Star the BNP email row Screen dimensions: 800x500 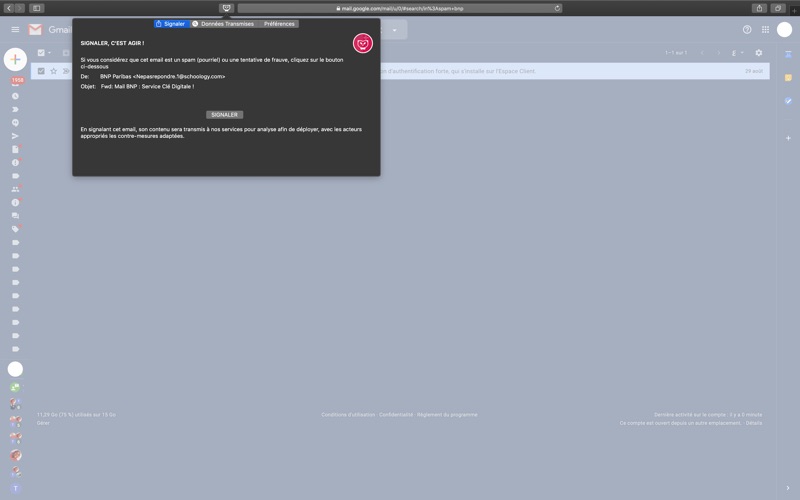[54, 71]
